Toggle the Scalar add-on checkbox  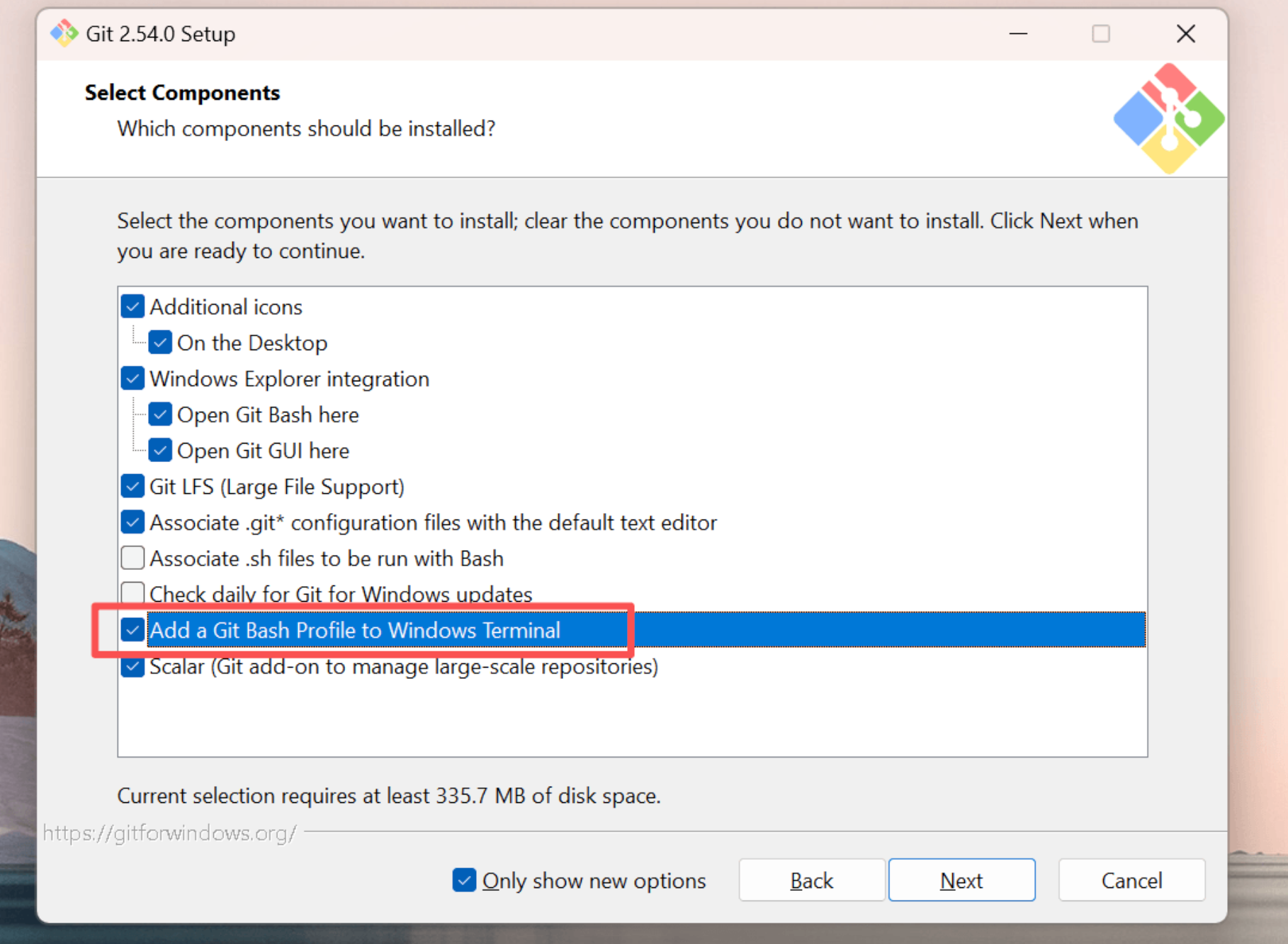[x=132, y=666]
